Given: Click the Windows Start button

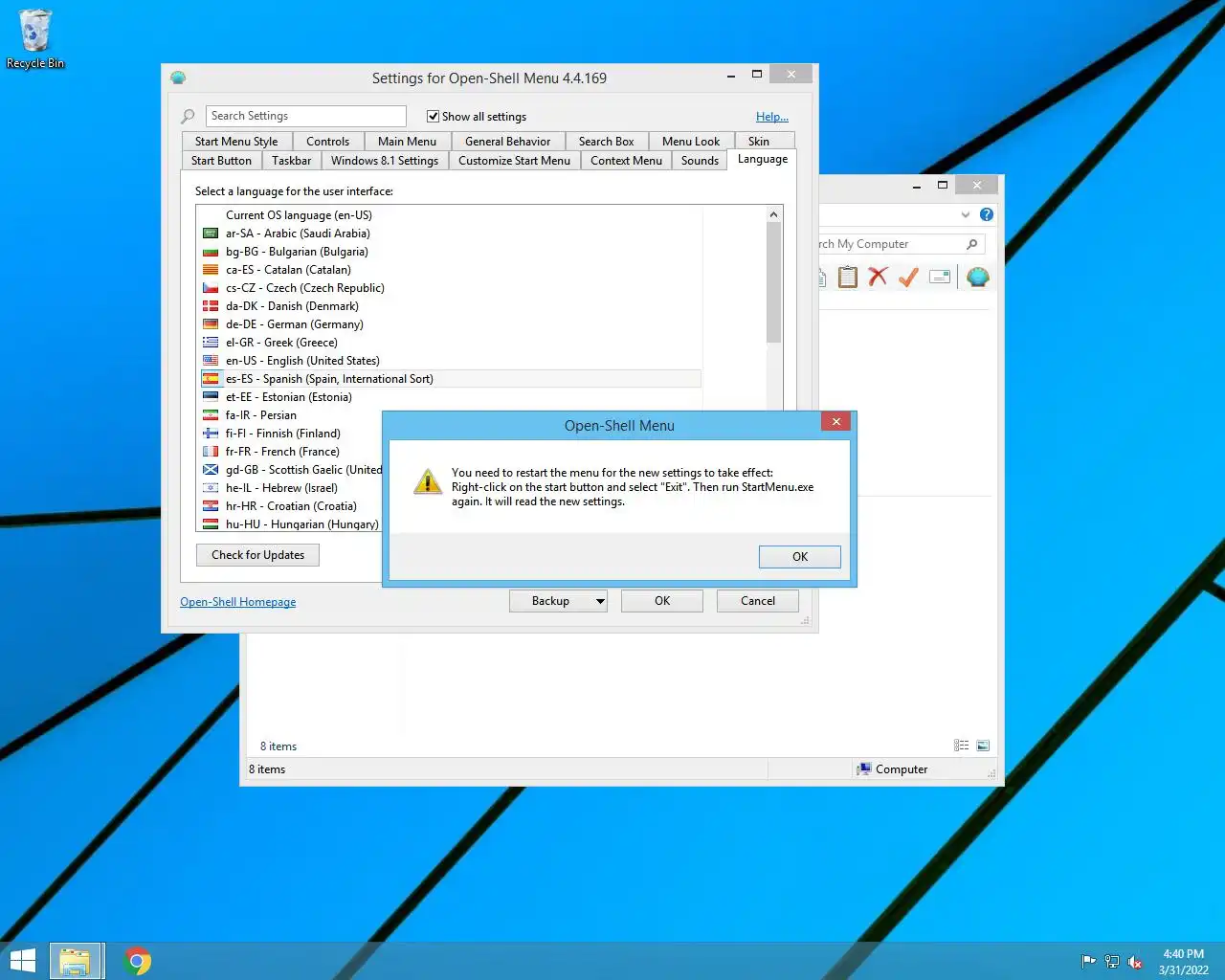Looking at the screenshot, I should click(x=22, y=961).
